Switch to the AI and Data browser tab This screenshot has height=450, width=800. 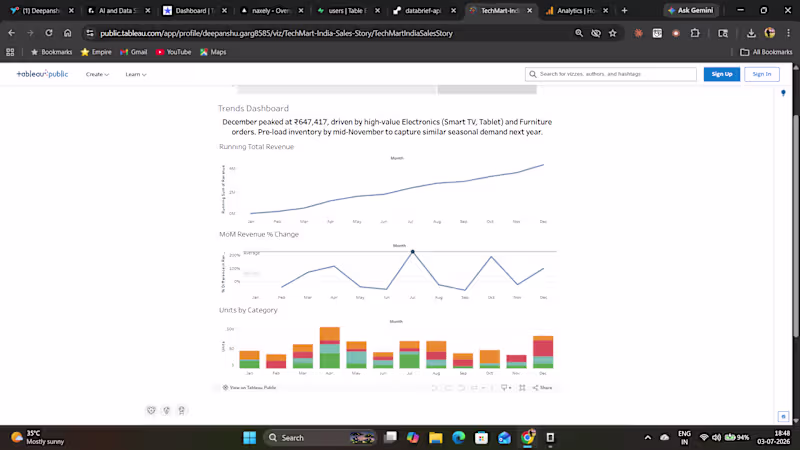(x=117, y=10)
